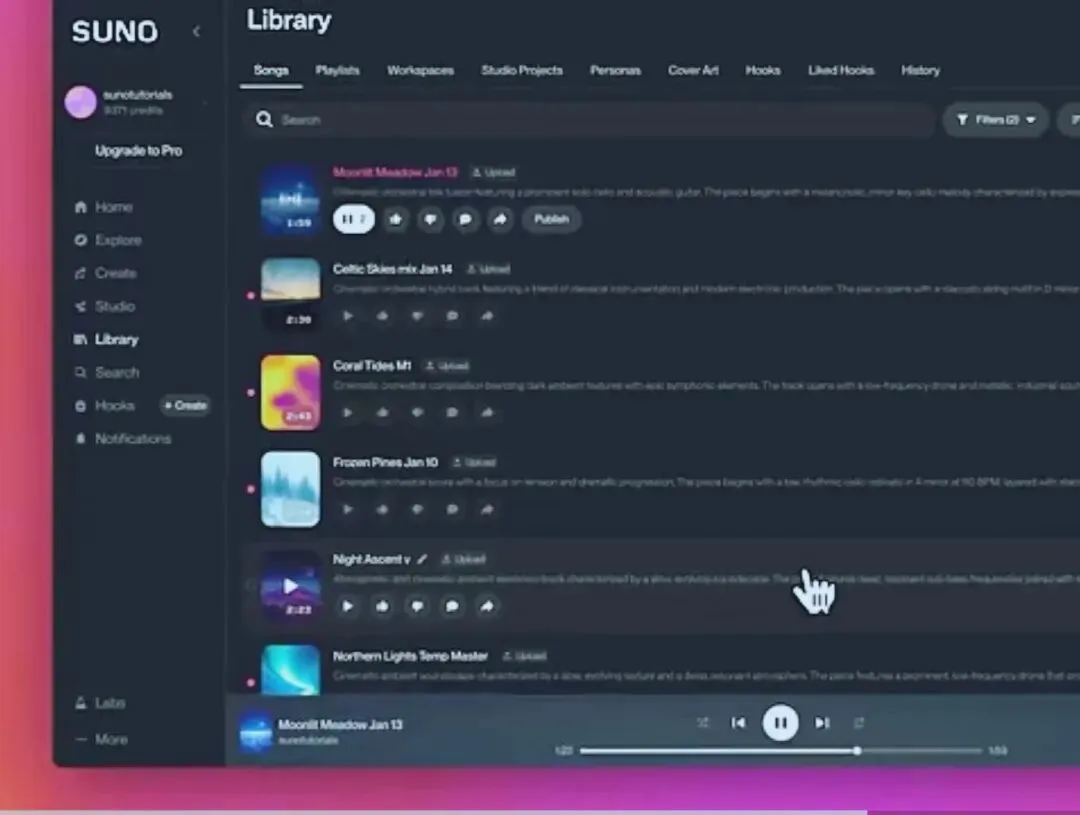Switch to the Liked Hooks tab
The height and width of the screenshot is (815, 1080).
pos(841,70)
